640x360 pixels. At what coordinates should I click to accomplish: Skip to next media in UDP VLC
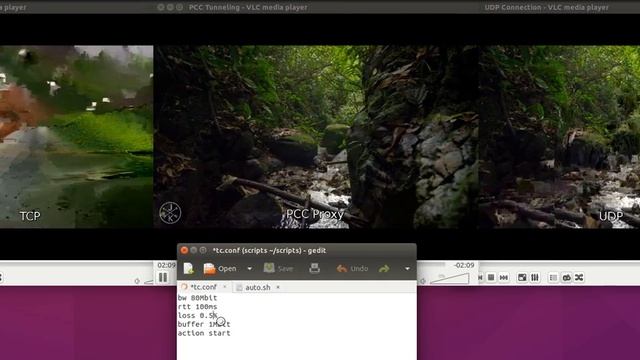[x=504, y=278]
